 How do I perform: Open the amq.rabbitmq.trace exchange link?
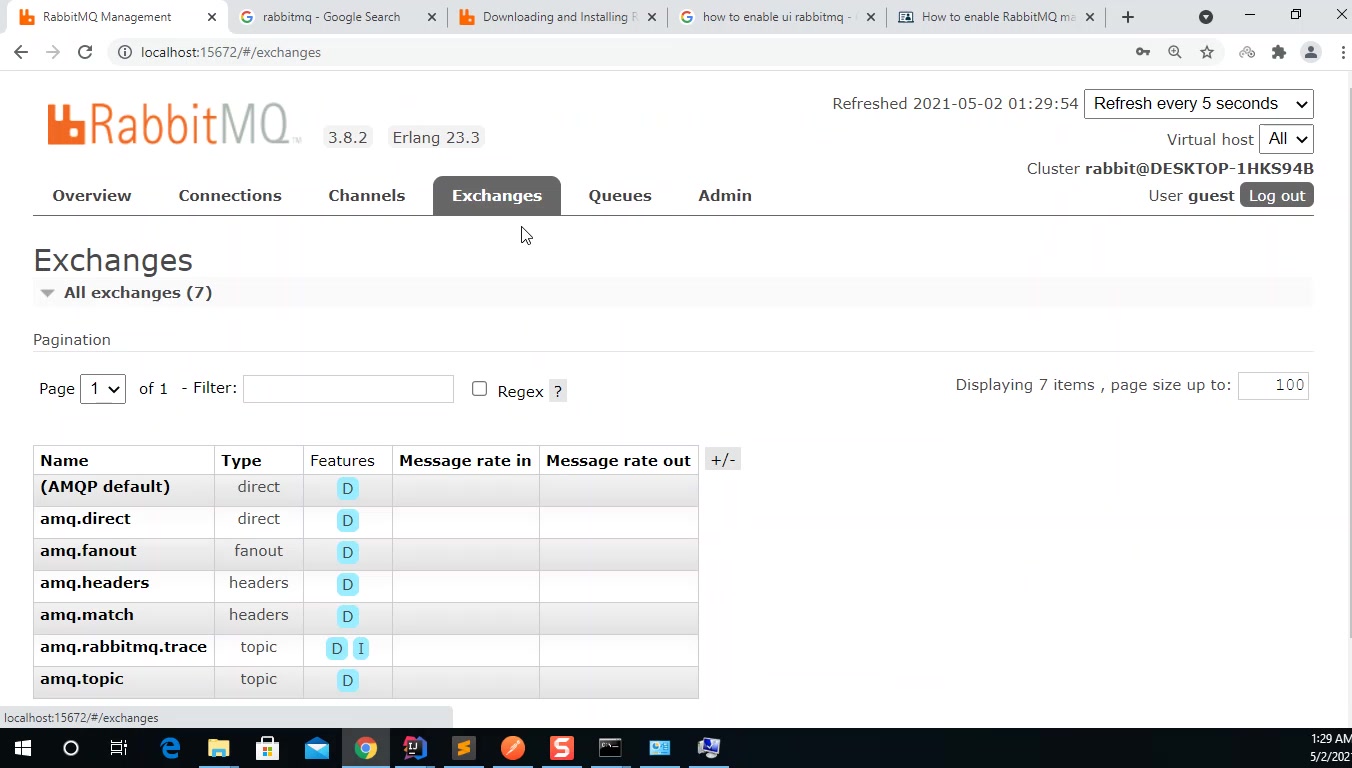[x=123, y=647]
